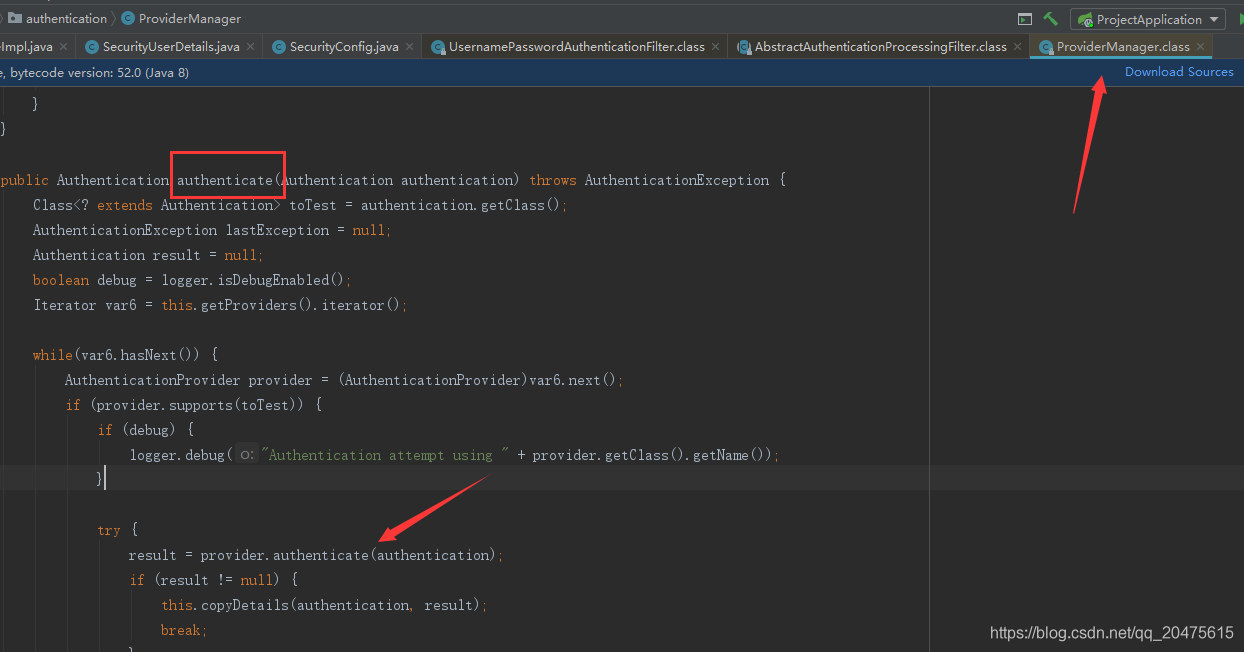Close the Impl.java tab

pyautogui.click(x=63, y=47)
